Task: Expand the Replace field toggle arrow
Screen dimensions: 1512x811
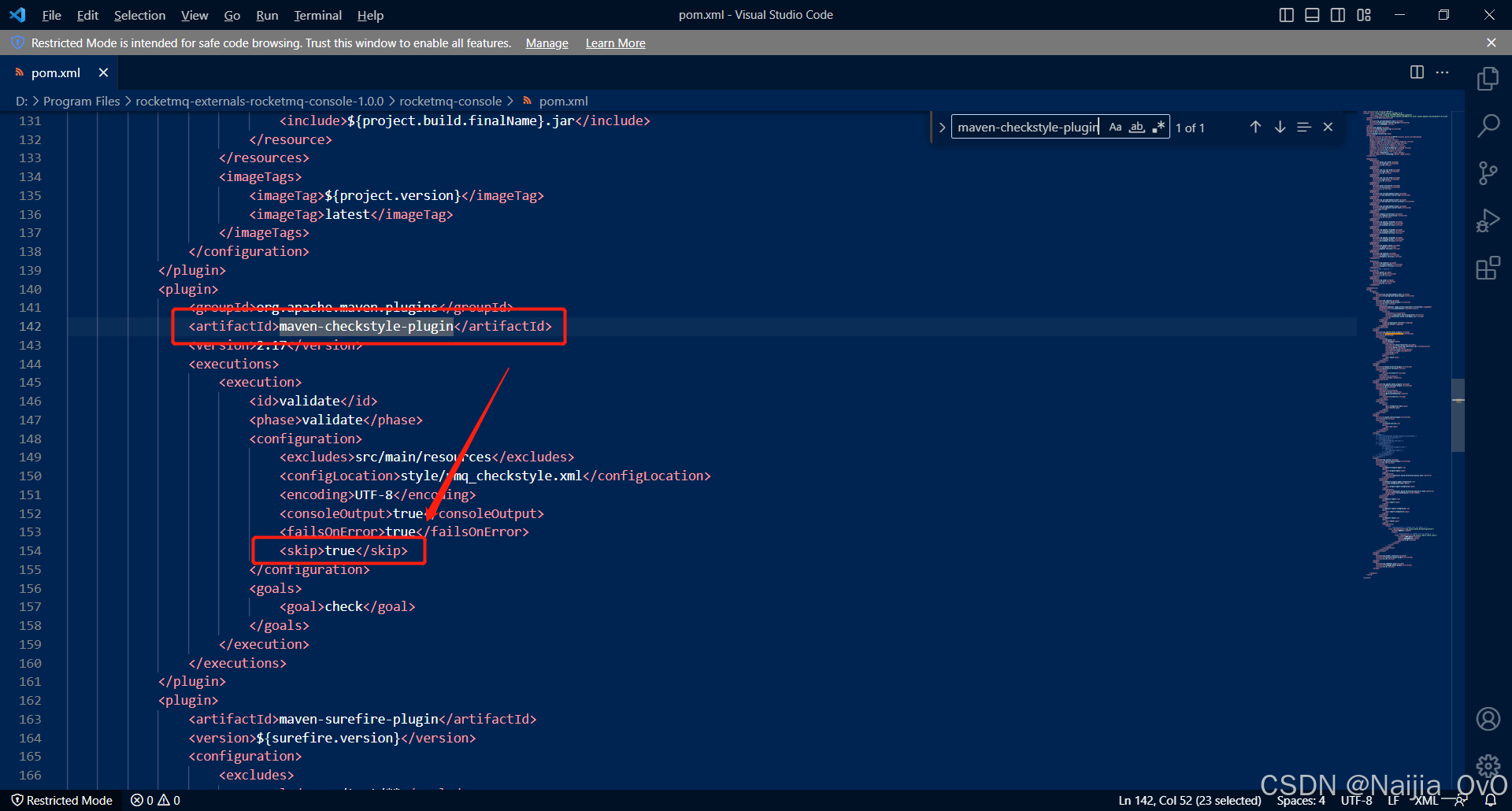Action: tap(941, 127)
